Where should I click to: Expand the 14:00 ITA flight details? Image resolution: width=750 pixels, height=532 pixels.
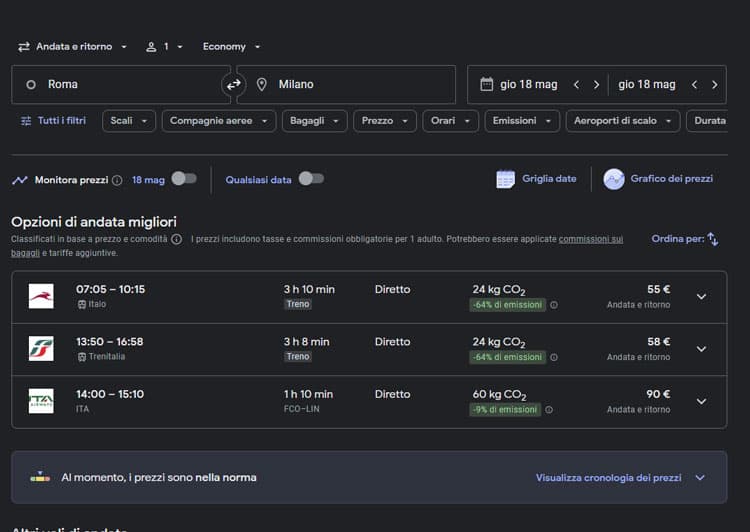[701, 401]
